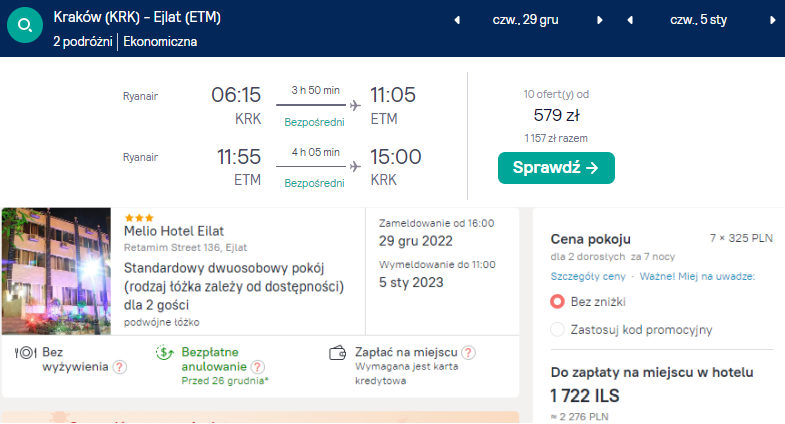Image resolution: width=785 pixels, height=424 pixels.
Task: Click the pay-on-site wallet icon
Action: tap(339, 353)
